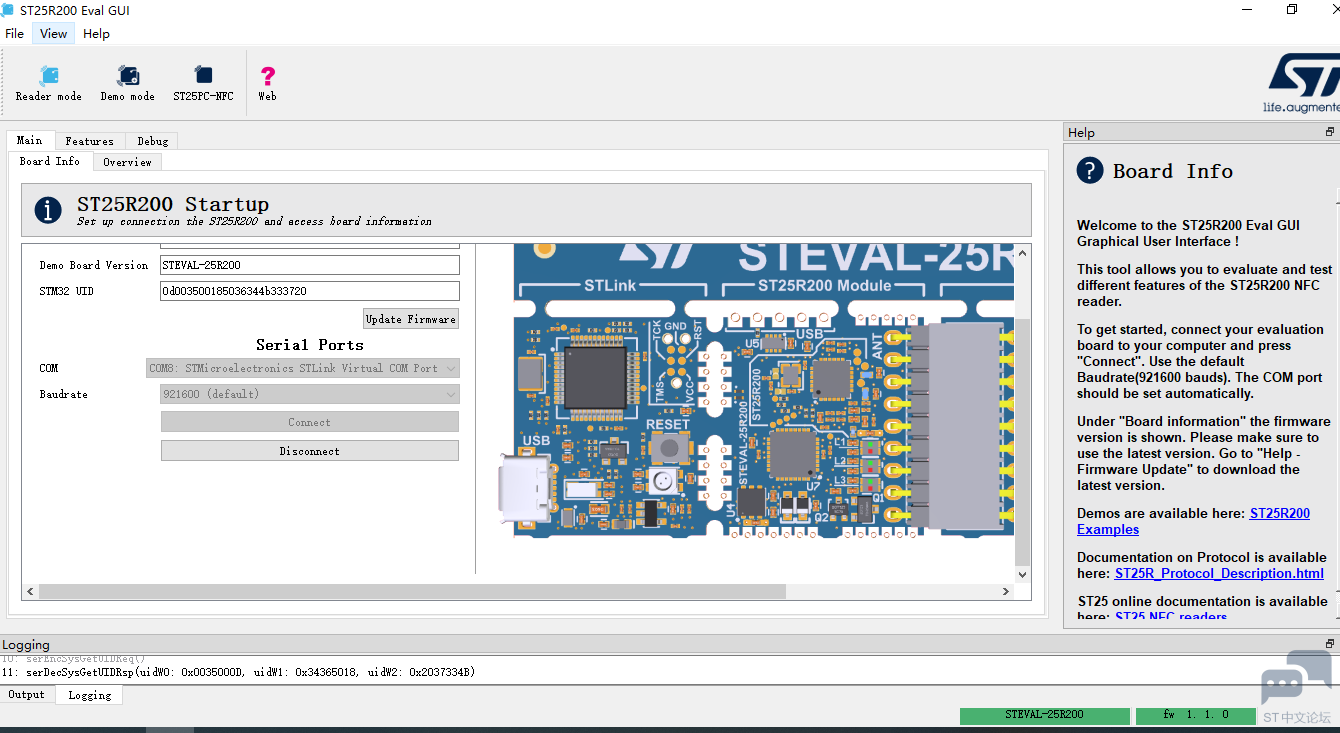Click the Board Info help icon
The width and height of the screenshot is (1340, 733).
(1090, 170)
